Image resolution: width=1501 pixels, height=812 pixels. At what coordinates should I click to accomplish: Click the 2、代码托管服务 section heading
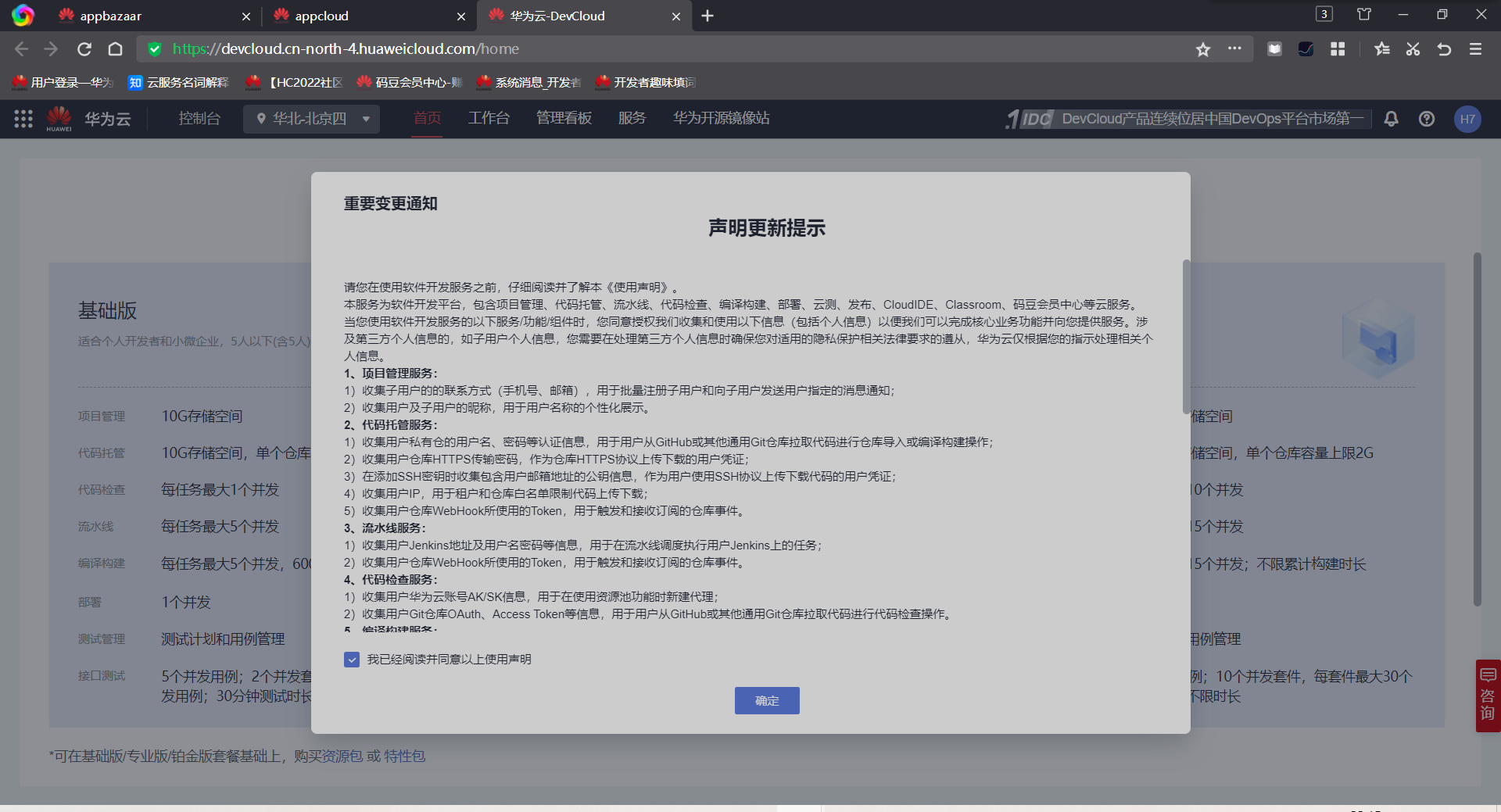(391, 425)
